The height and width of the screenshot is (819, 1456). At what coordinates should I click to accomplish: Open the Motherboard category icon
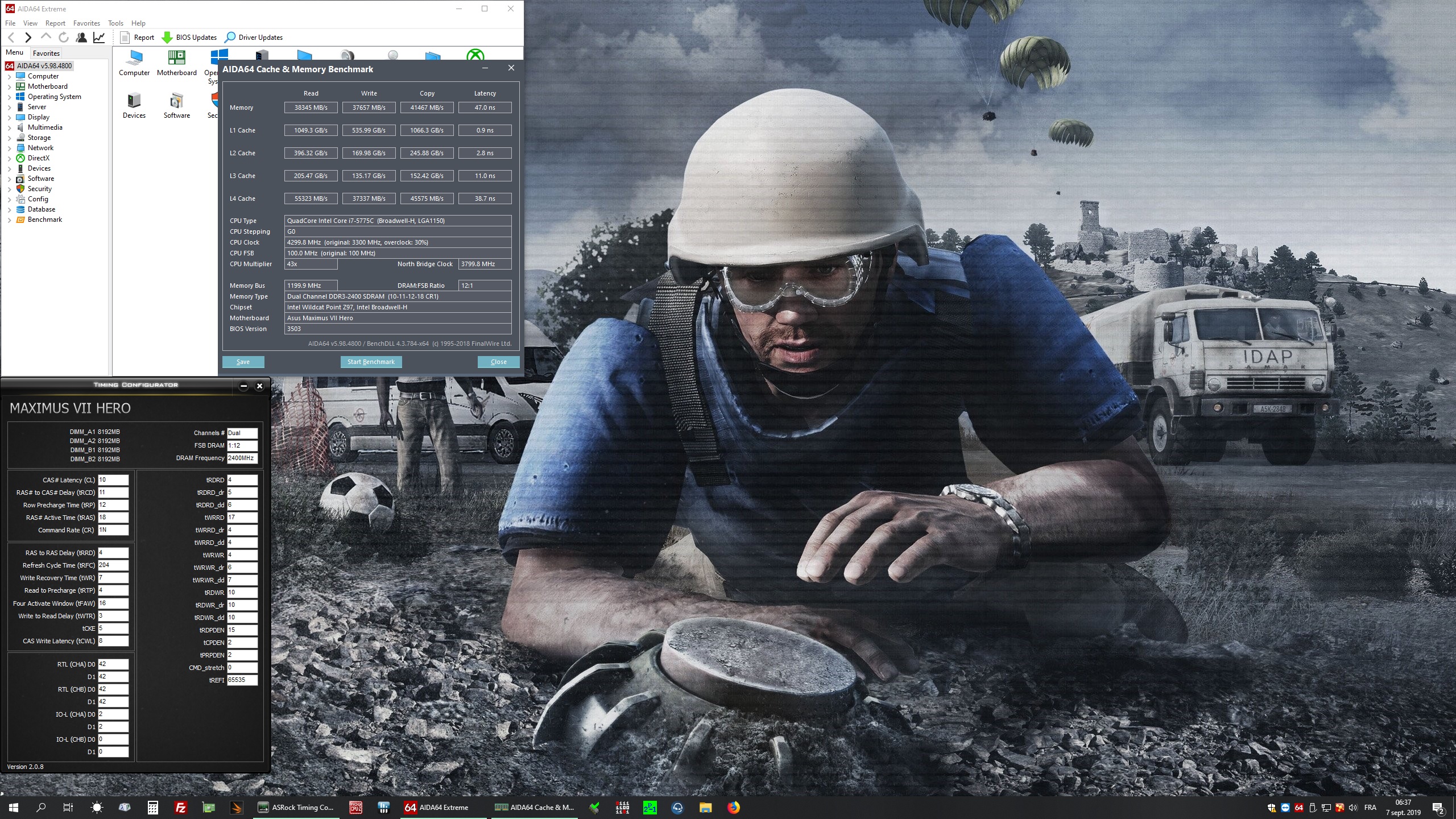coord(176,58)
